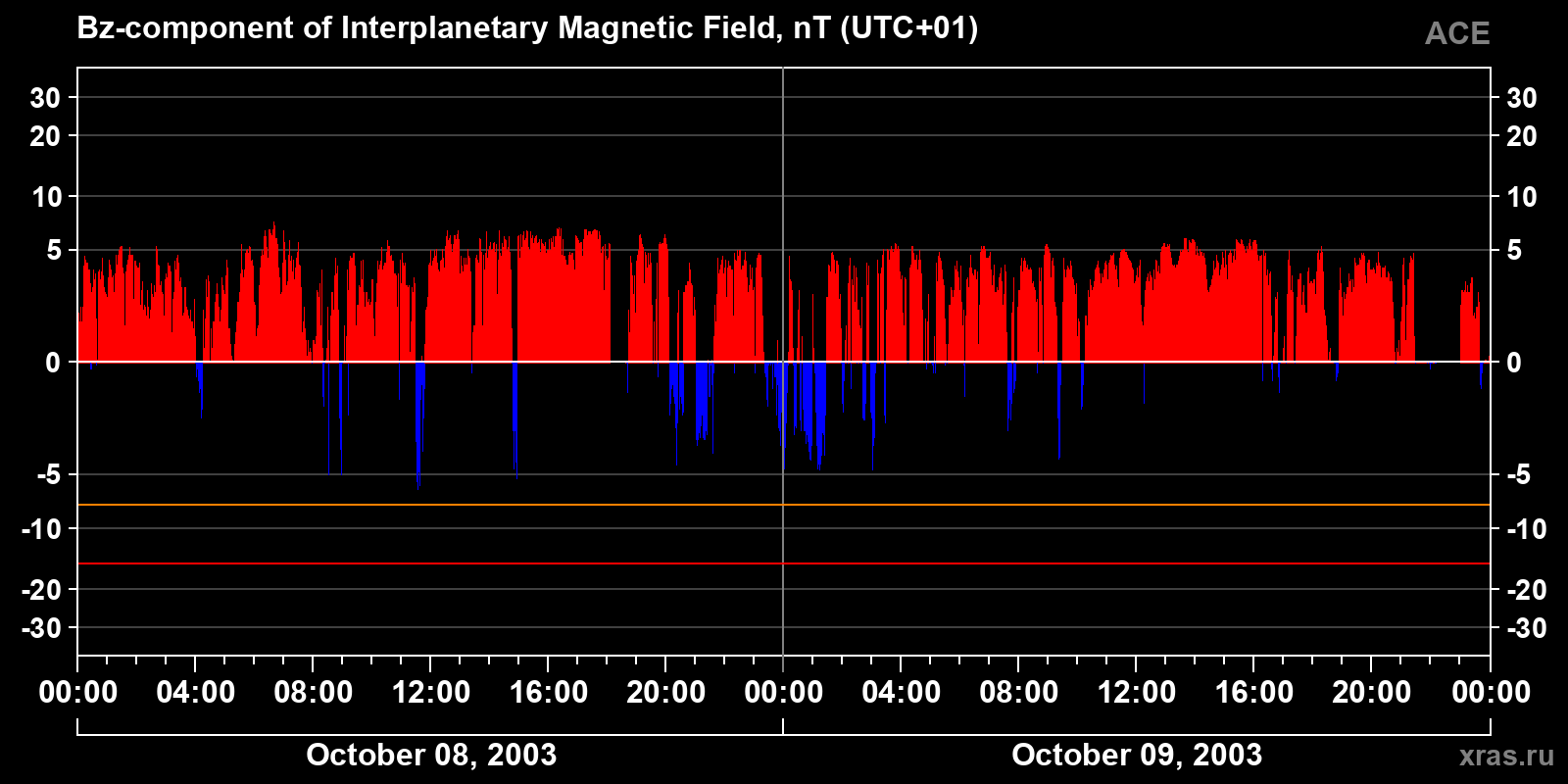Click the right axis value -5
The width and height of the screenshot is (1568, 784).
tap(1518, 475)
